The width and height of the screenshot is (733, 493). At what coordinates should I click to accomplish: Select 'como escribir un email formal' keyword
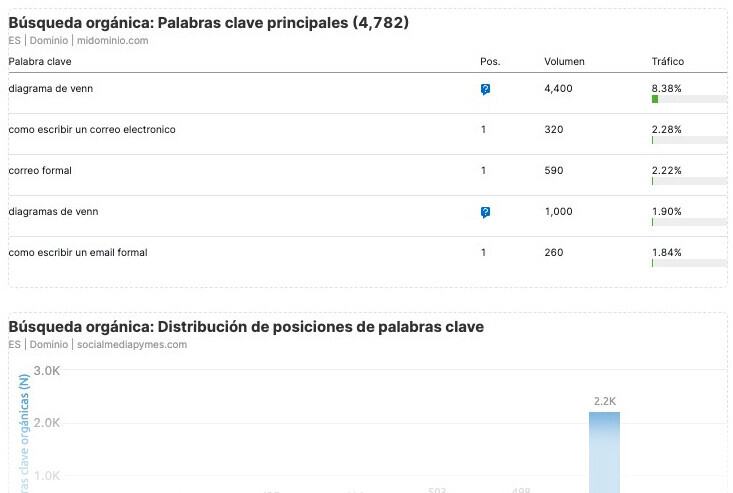coord(78,253)
